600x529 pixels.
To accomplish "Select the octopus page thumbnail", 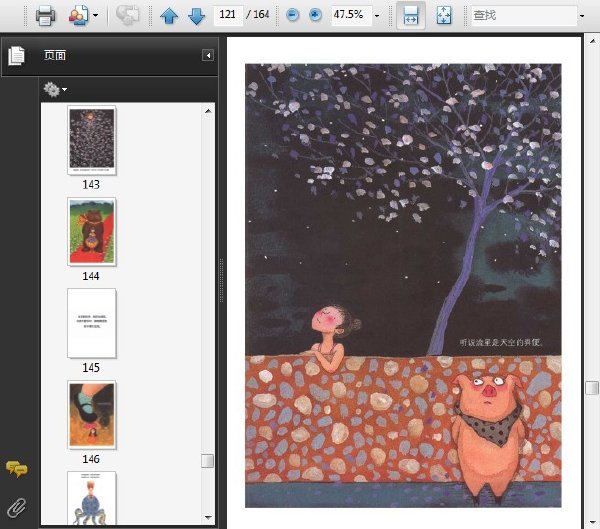I will (x=92, y=498).
